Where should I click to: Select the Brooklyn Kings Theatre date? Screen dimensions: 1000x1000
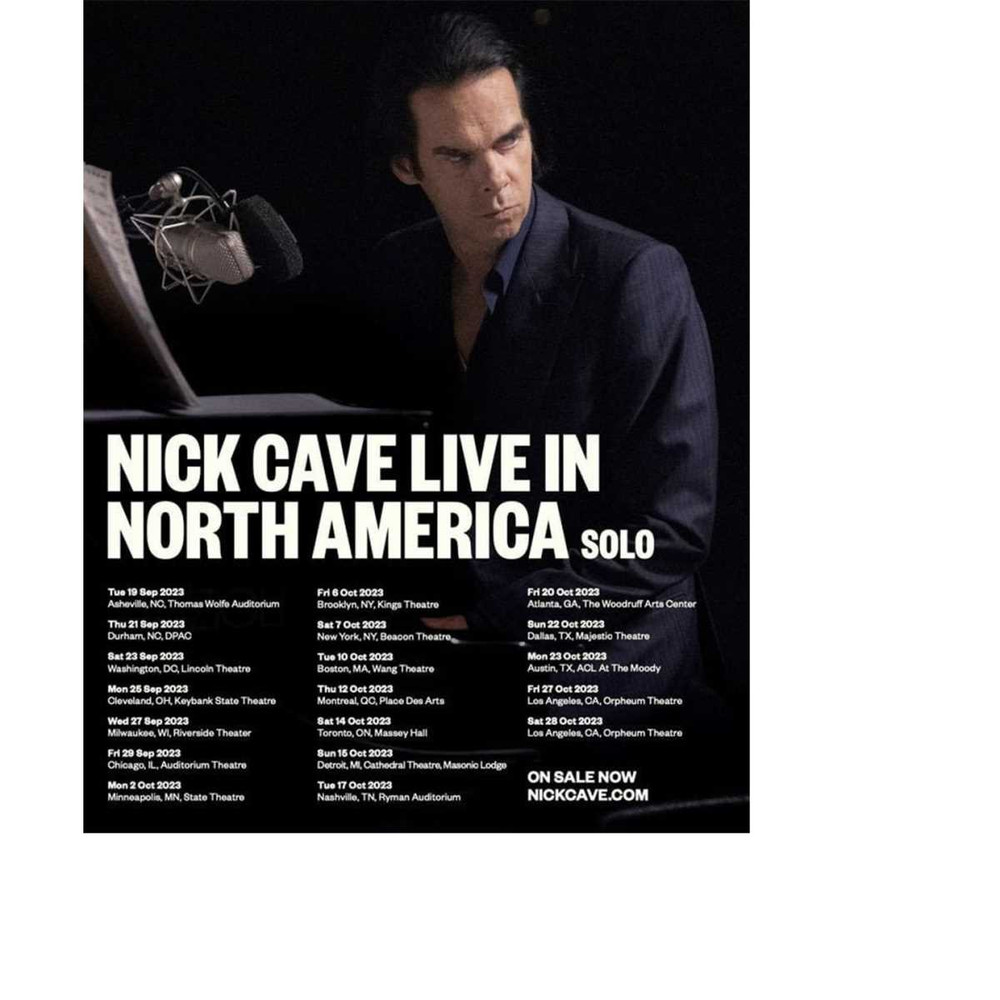[x=378, y=598]
